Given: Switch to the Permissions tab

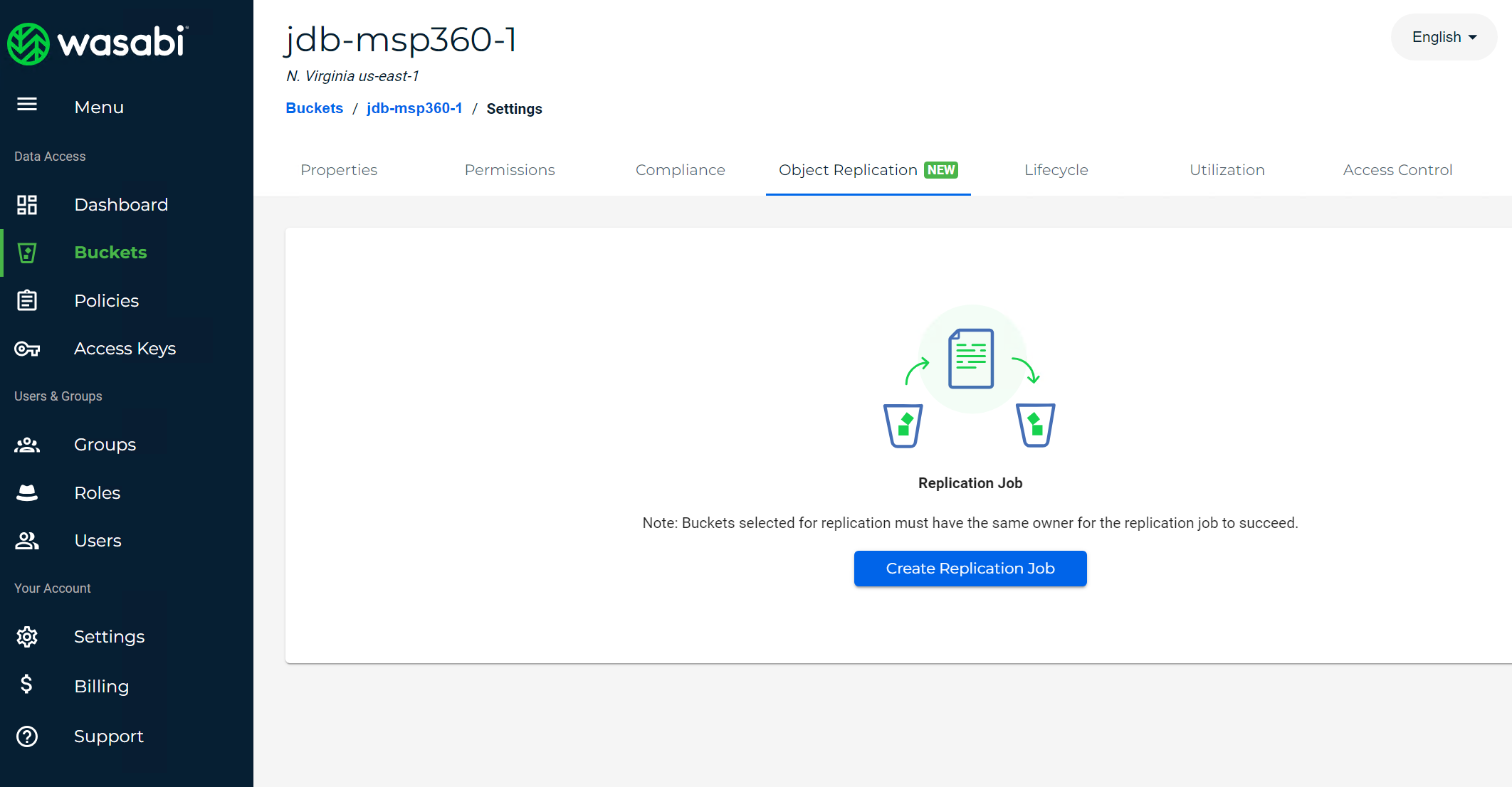Looking at the screenshot, I should point(510,170).
